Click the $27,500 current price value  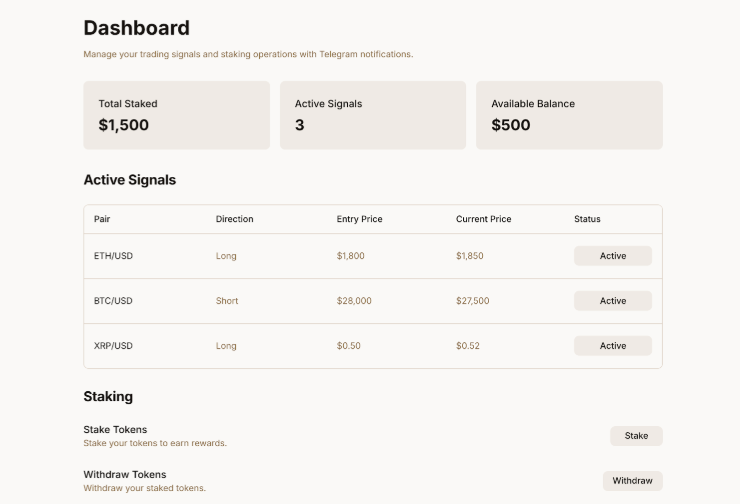coord(473,301)
